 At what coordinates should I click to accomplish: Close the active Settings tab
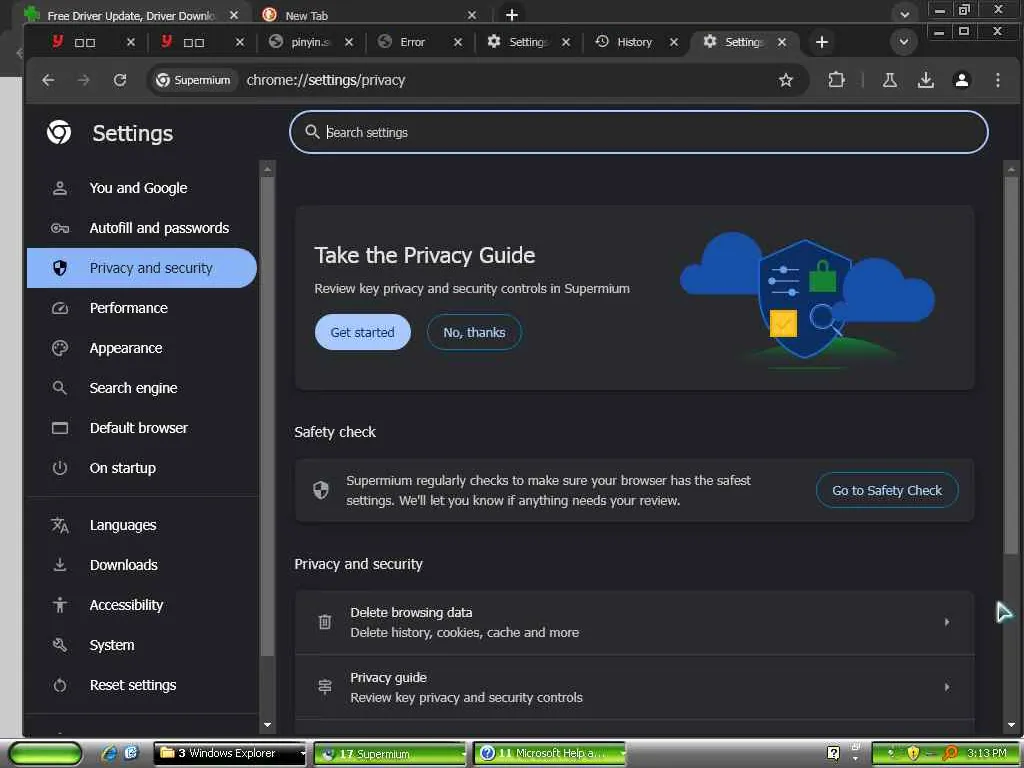(x=782, y=42)
